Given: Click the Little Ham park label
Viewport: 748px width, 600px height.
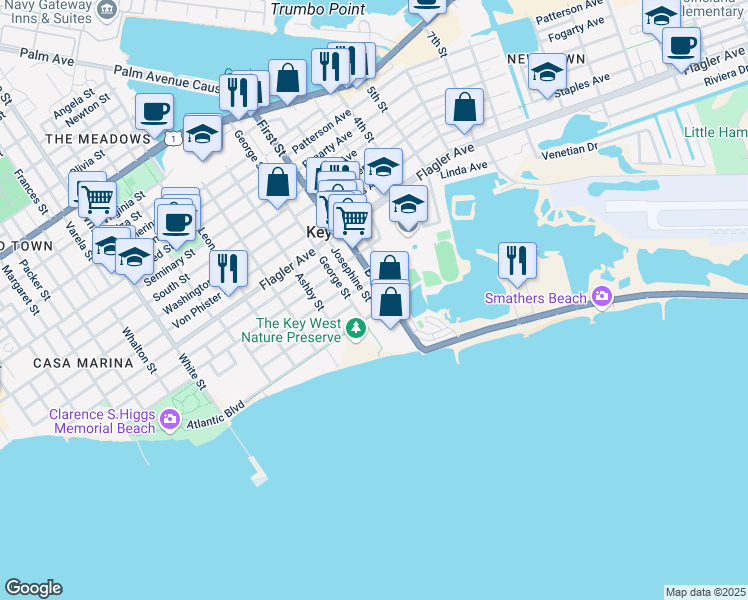Looking at the screenshot, I should 716,132.
